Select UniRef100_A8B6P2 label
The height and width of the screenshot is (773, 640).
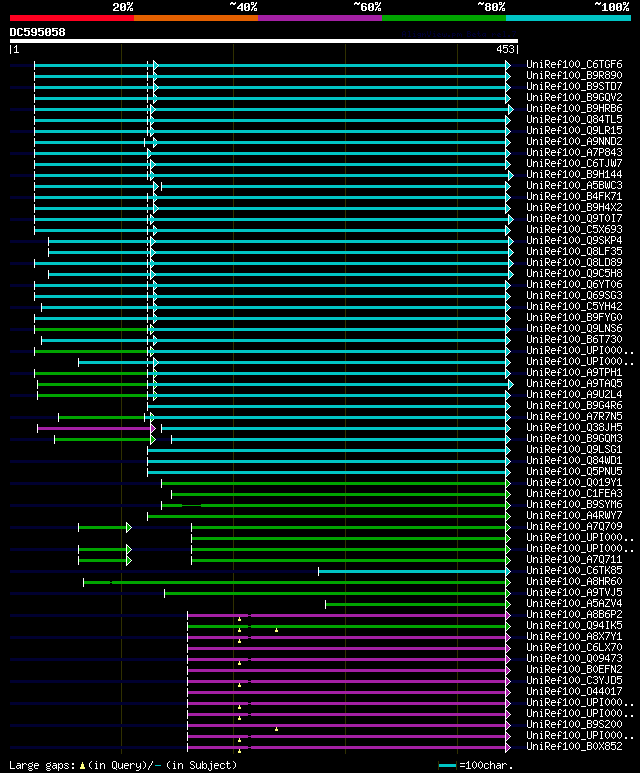(574, 614)
